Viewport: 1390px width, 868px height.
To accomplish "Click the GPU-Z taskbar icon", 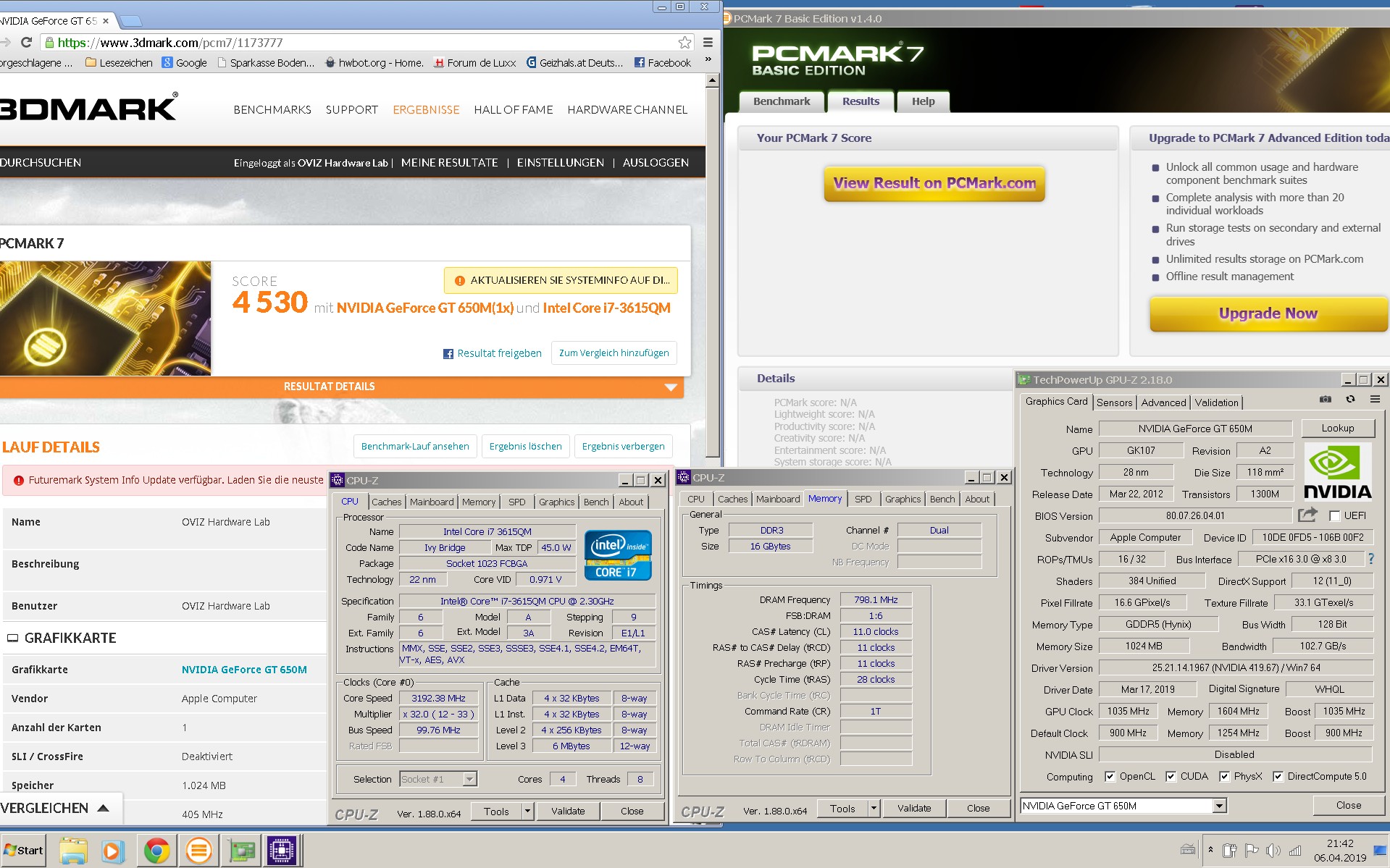I will coord(242,851).
